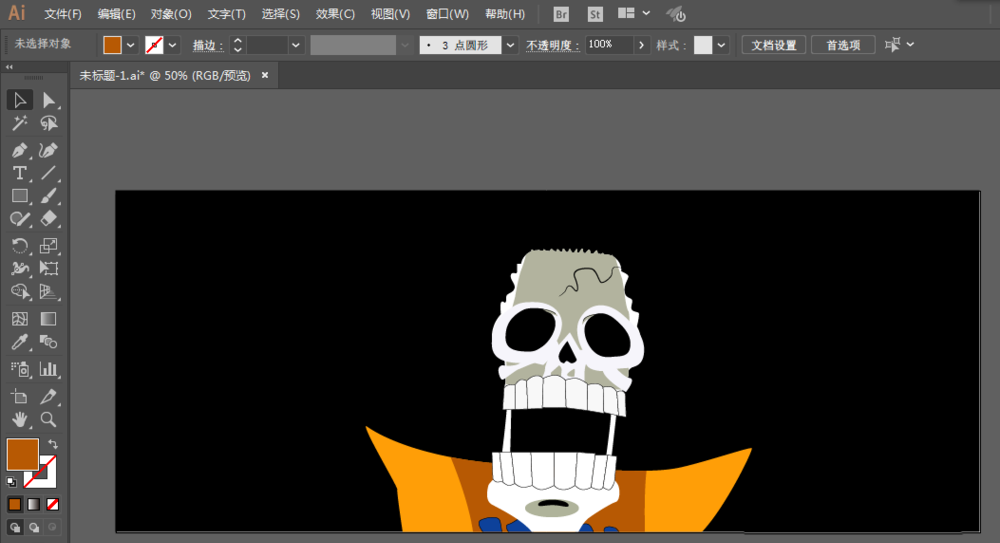The image size is (1000, 543).
Task: Expand the align options dropdown arrow
Action: (910, 45)
